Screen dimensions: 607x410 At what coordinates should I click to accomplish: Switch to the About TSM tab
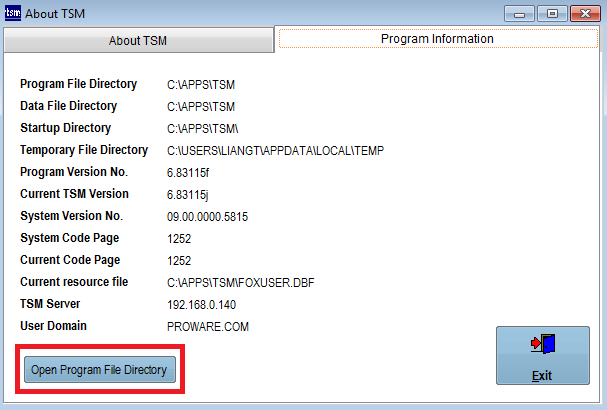[x=137, y=40]
